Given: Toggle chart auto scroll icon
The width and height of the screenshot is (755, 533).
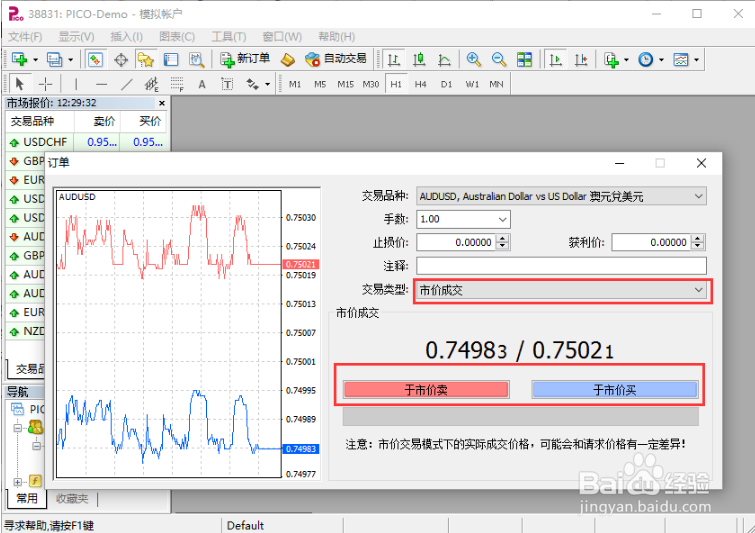Looking at the screenshot, I should pos(556,60).
